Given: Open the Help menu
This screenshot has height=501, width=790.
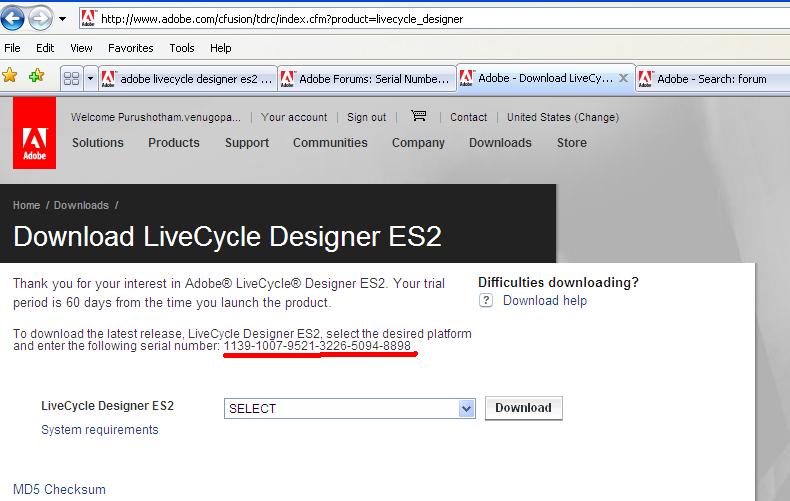Looking at the screenshot, I should point(221,48).
